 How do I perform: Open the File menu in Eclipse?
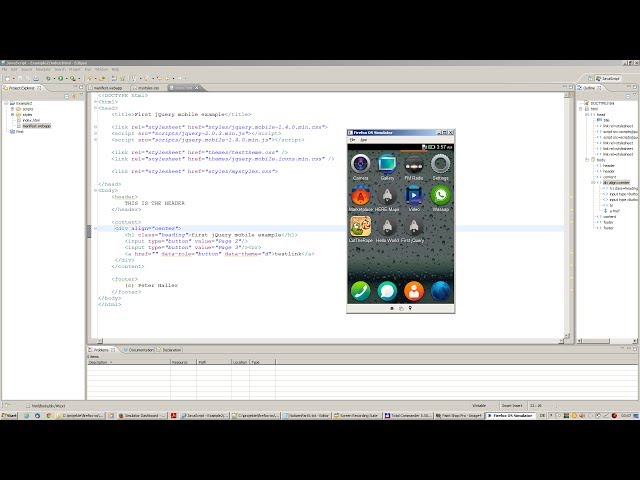click(4, 70)
